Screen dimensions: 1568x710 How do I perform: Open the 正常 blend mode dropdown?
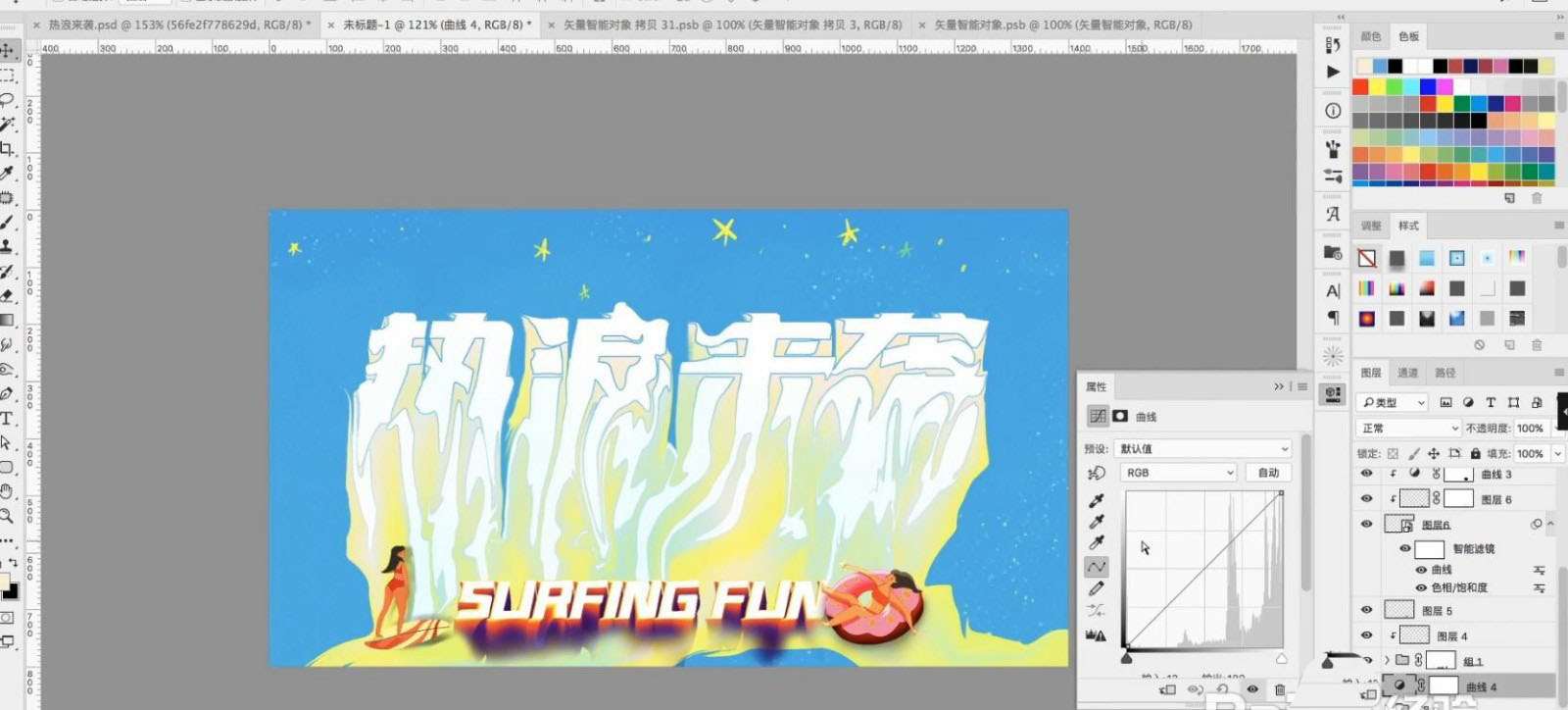(x=1408, y=429)
